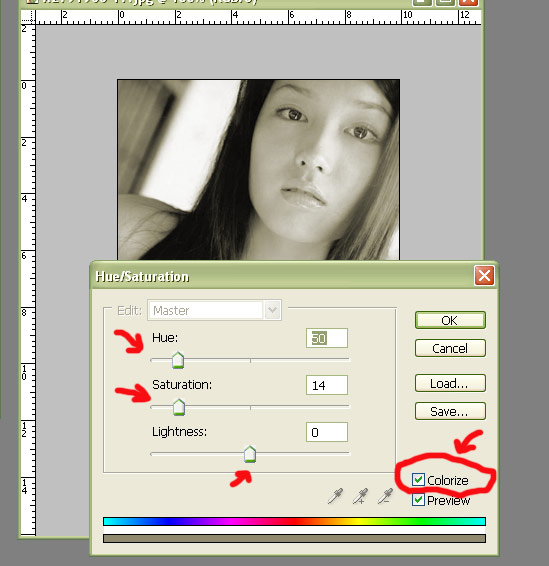The image size is (549, 566).
Task: Click the Lightness slider handle
Action: coord(250,454)
